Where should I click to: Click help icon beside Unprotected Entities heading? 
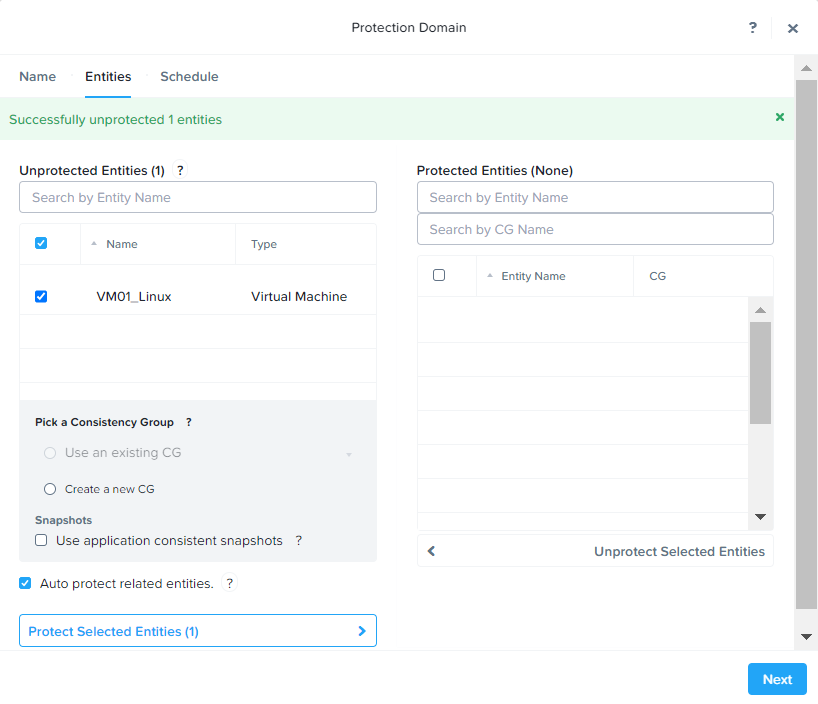[180, 171]
